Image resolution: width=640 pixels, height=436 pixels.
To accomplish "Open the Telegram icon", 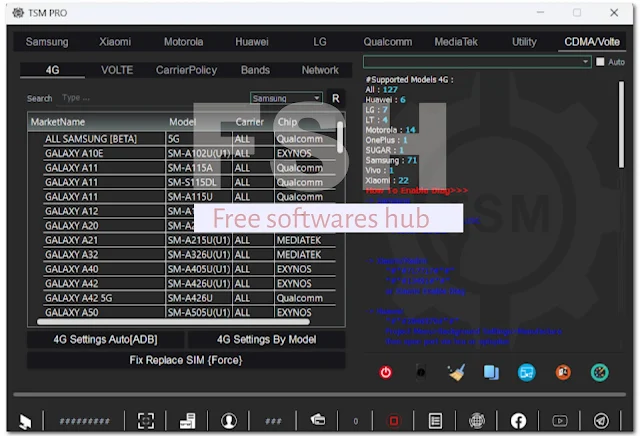I will click(x=601, y=420).
